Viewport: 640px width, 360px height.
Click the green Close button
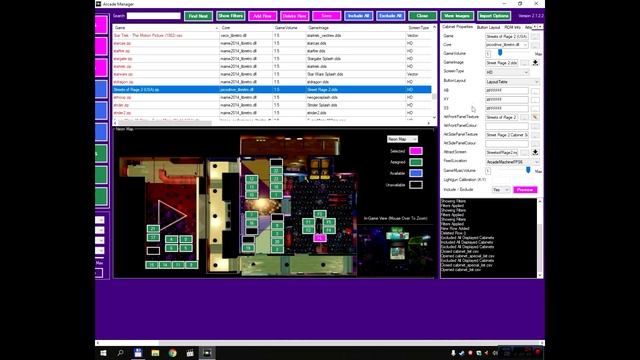point(422,16)
